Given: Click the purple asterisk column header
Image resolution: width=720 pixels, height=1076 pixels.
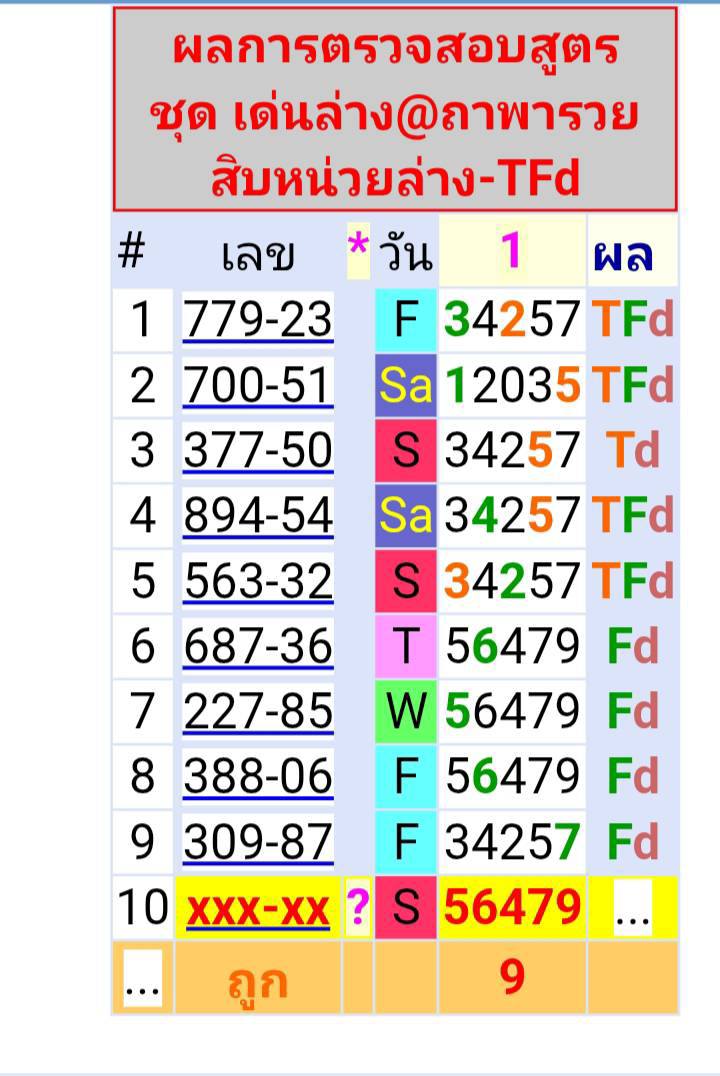Looking at the screenshot, I should pyautogui.click(x=357, y=252).
